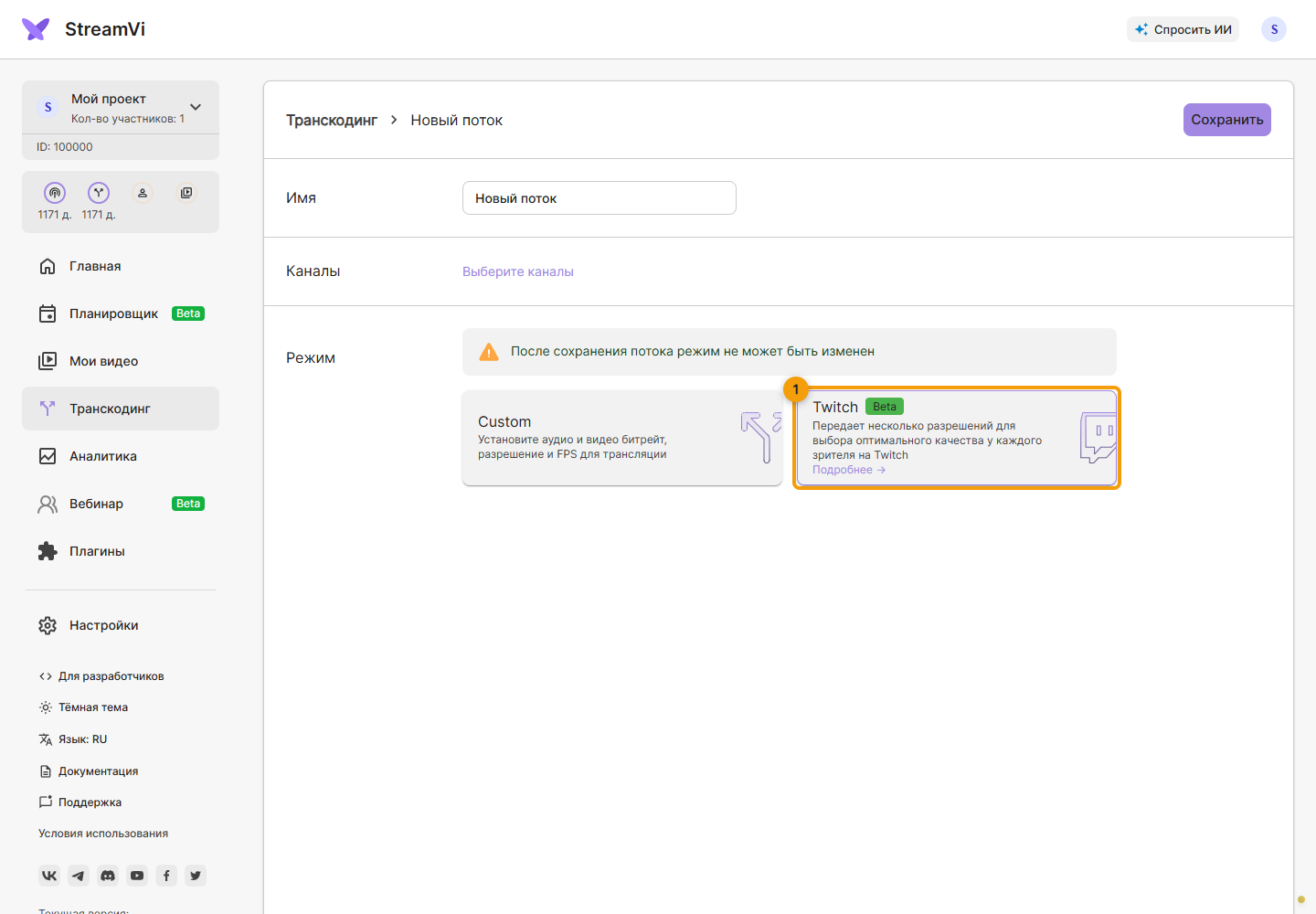The image size is (1316, 914).
Task: Open Аналитика in the sidebar
Action: click(121, 456)
